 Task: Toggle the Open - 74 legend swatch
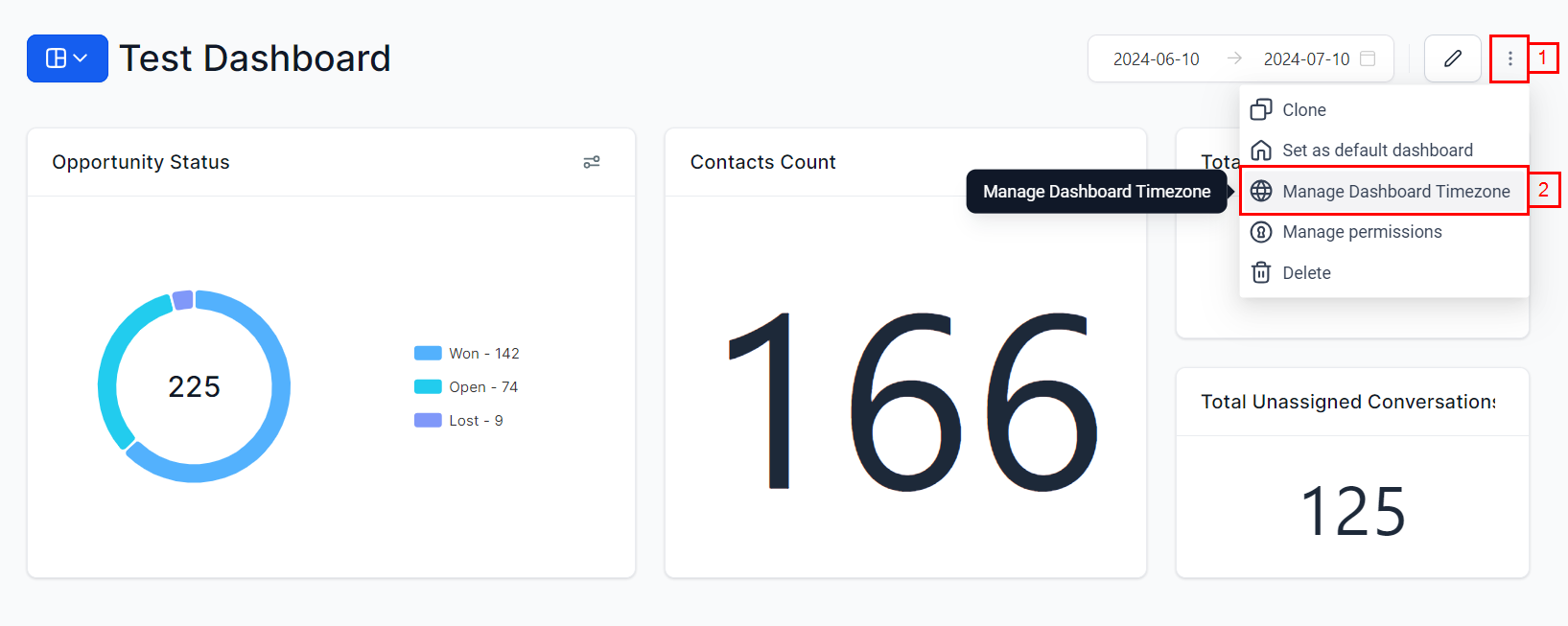coord(428,387)
